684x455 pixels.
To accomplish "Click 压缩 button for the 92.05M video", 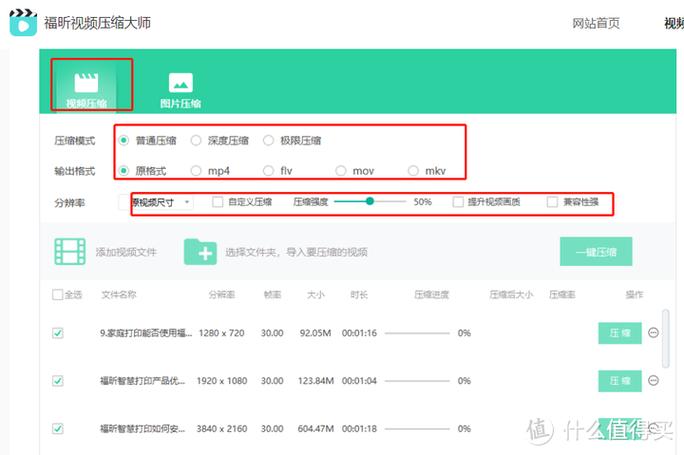I will tap(620, 333).
